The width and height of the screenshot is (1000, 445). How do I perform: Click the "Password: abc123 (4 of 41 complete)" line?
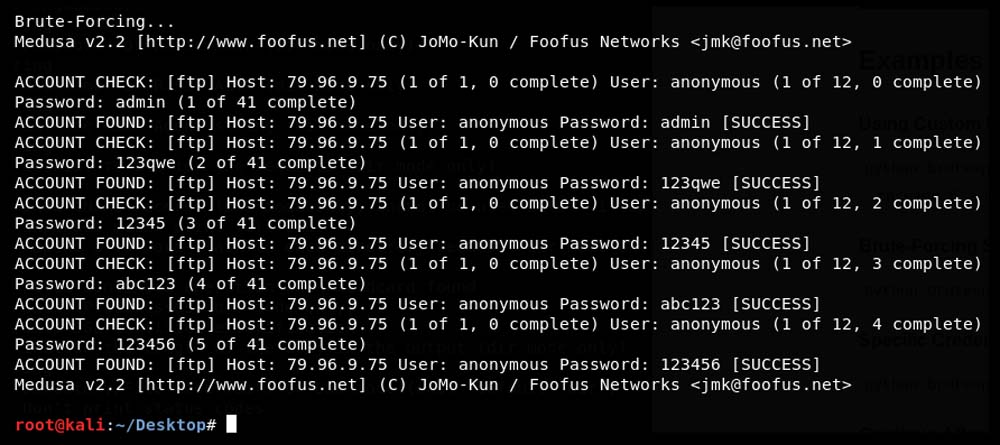tap(191, 283)
